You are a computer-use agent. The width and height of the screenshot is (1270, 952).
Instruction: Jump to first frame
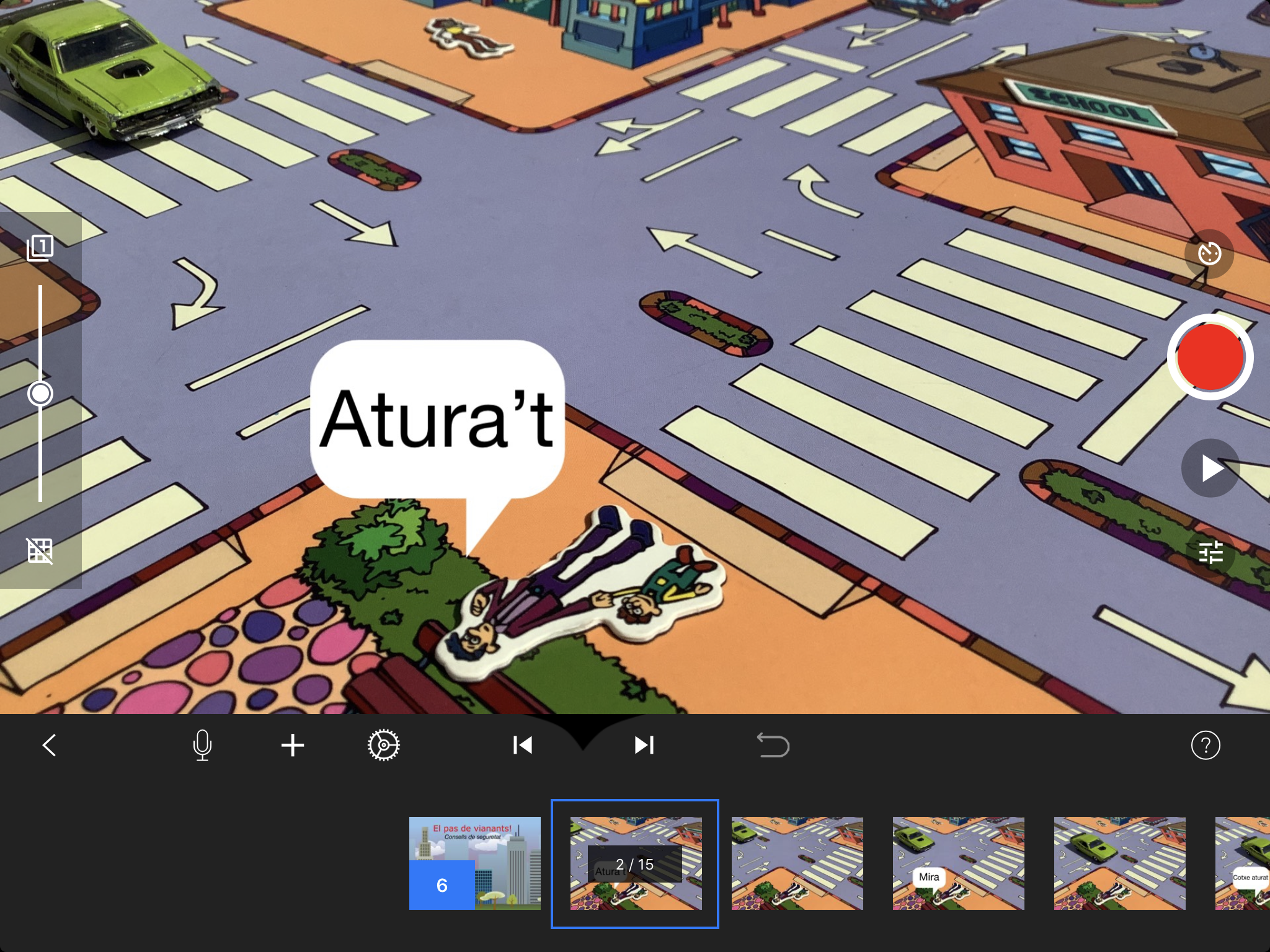[522, 745]
